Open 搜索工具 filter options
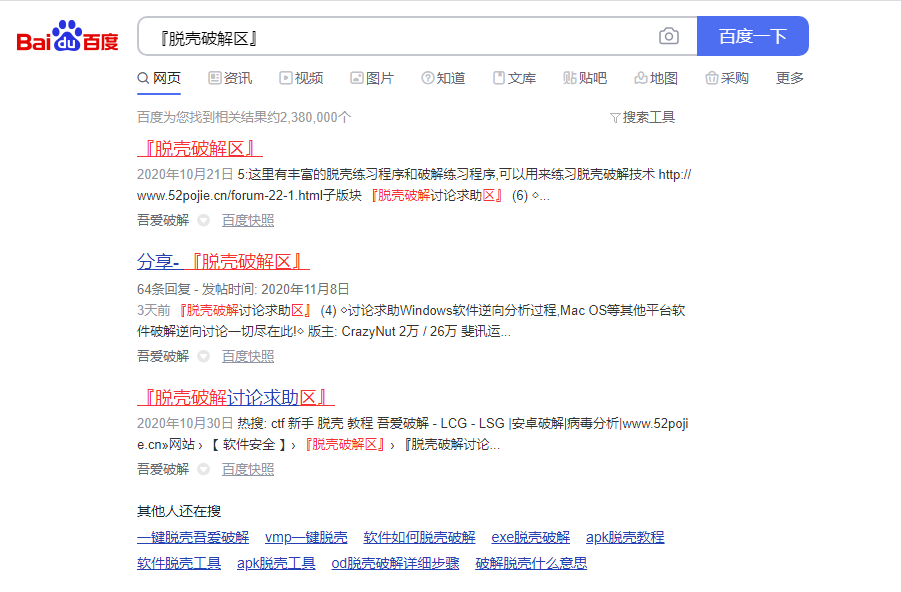This screenshot has height=592, width=901. (642, 118)
